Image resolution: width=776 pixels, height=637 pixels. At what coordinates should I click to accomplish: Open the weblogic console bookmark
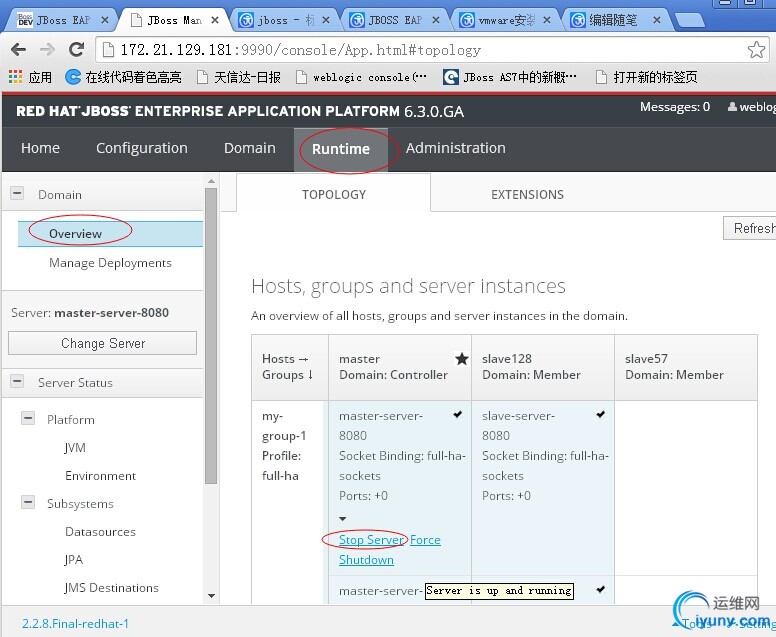(x=361, y=77)
